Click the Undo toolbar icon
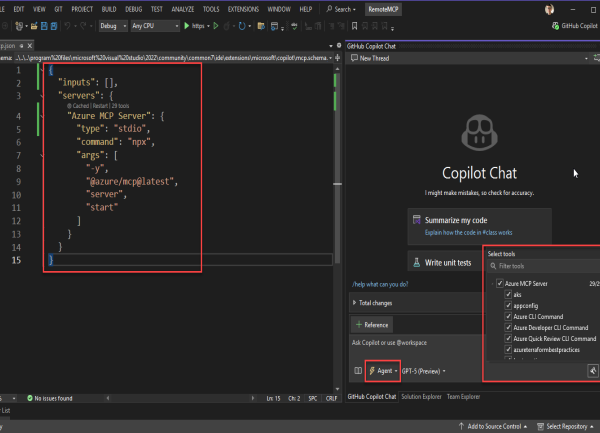 pos(67,26)
